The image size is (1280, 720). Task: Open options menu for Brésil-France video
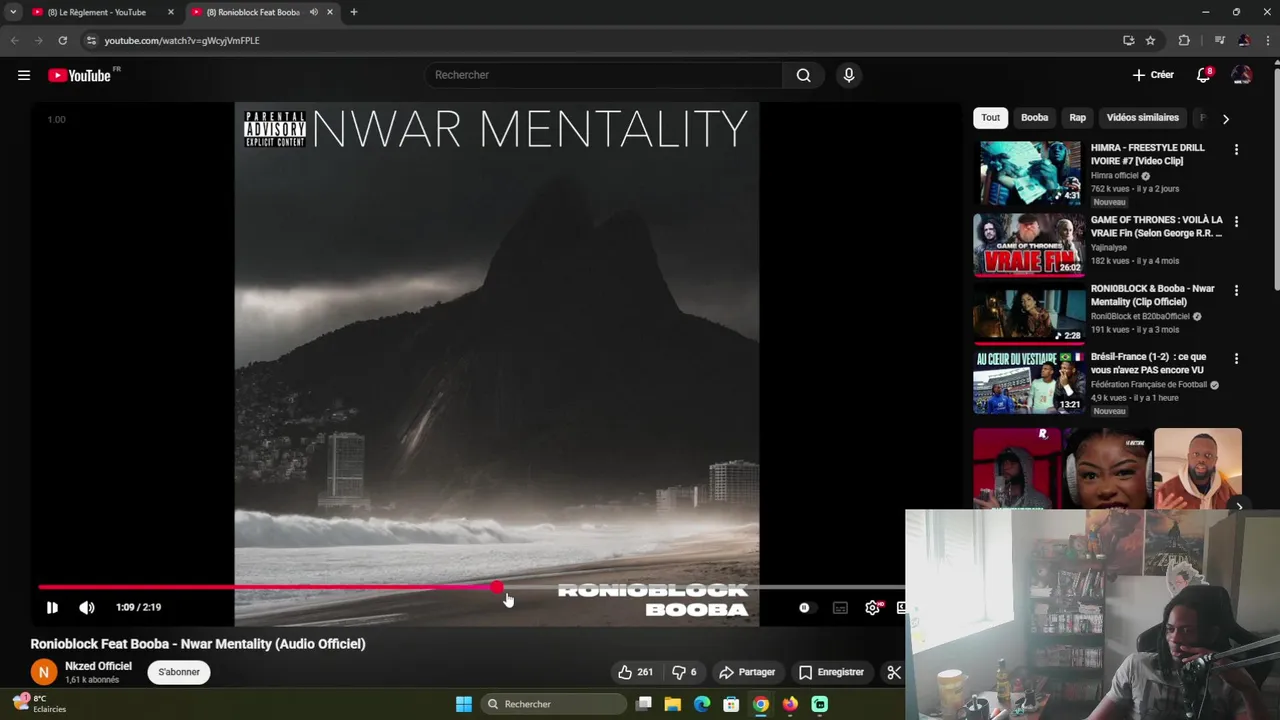coord(1236,359)
